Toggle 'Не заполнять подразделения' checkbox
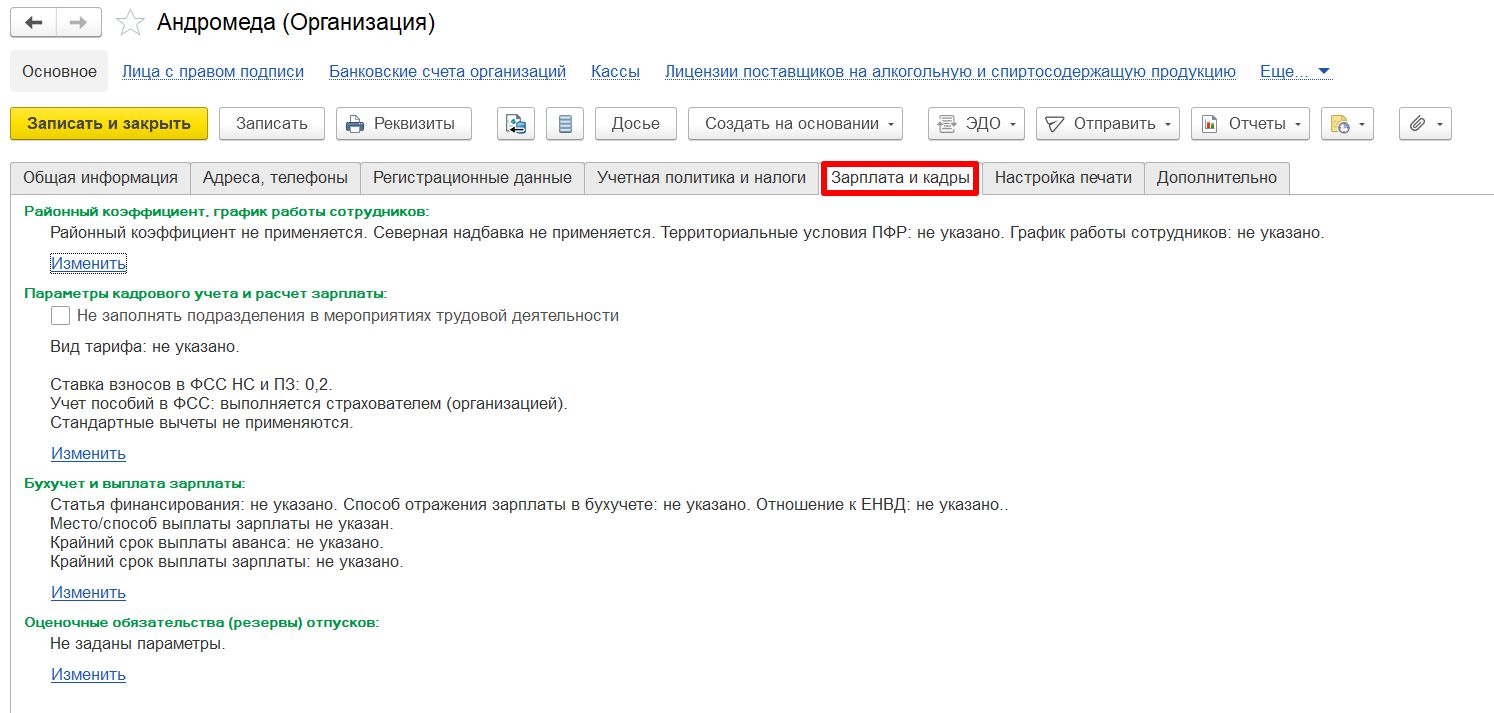Image resolution: width=1494 pixels, height=713 pixels. (x=60, y=316)
